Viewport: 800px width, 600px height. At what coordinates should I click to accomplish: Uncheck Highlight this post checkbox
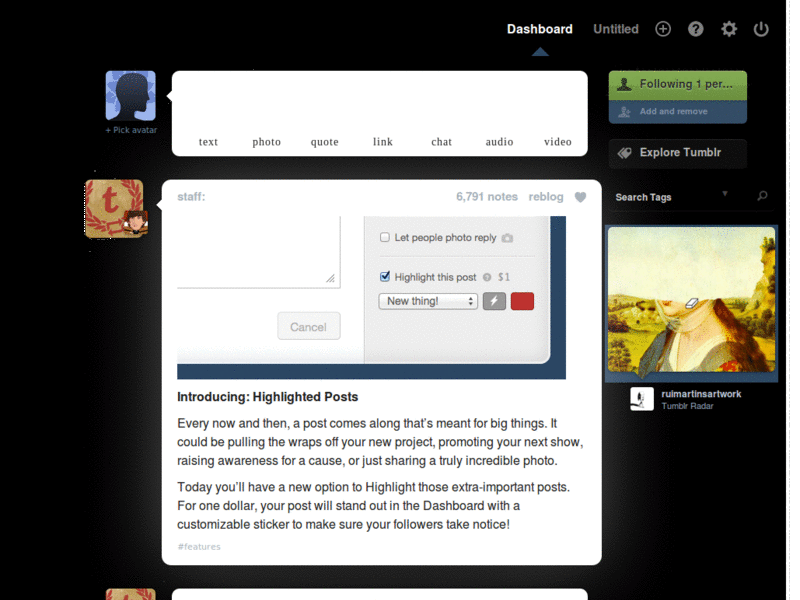pos(385,277)
